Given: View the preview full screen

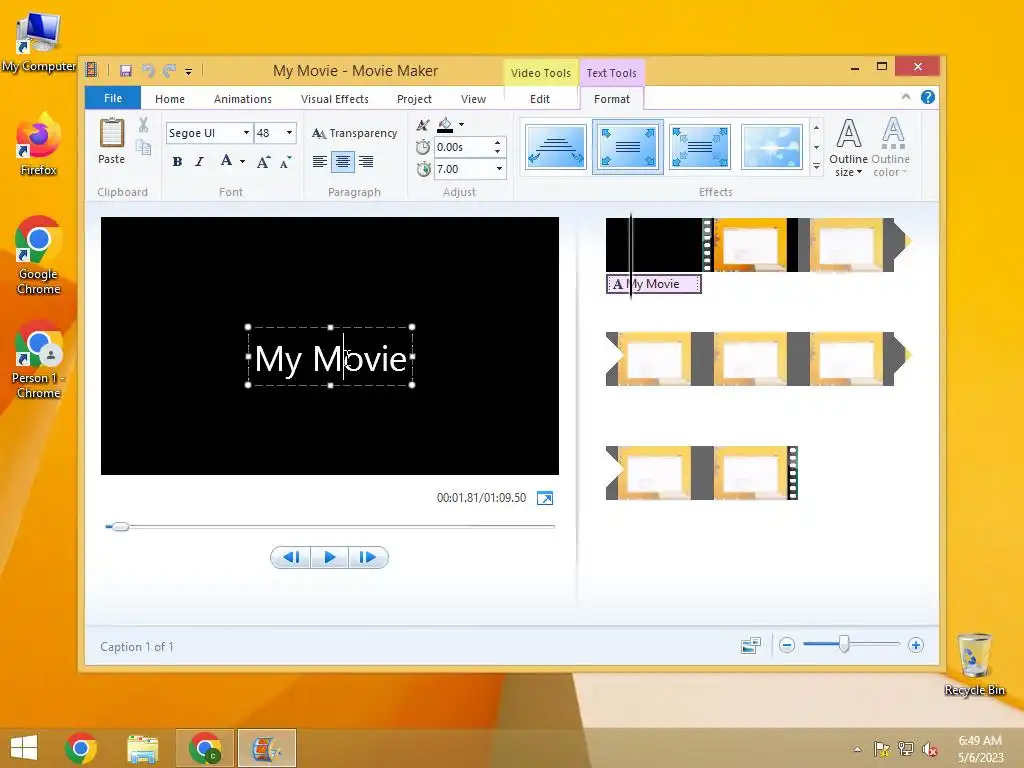Looking at the screenshot, I should (545, 498).
